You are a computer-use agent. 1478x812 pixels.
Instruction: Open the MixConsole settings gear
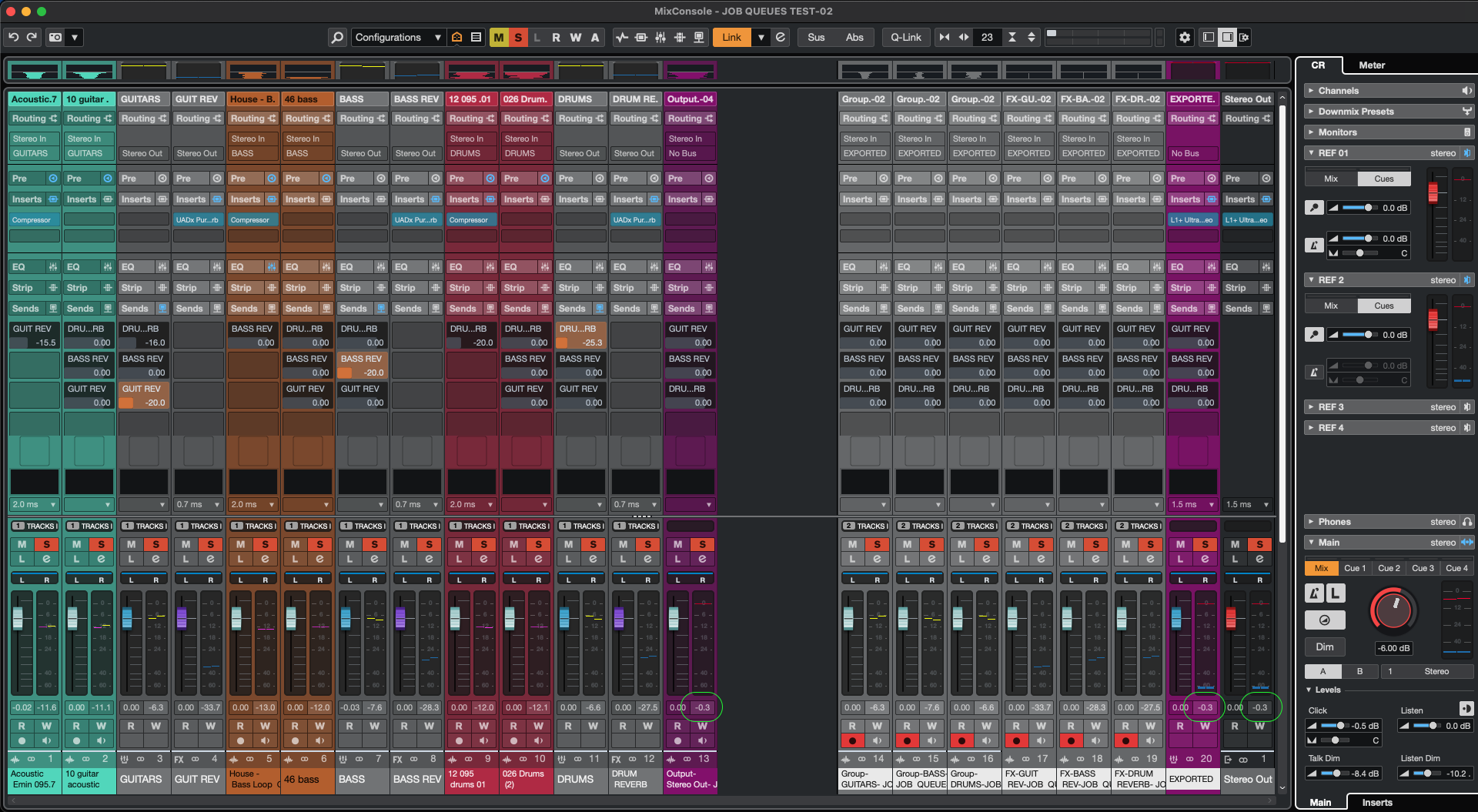click(1185, 37)
